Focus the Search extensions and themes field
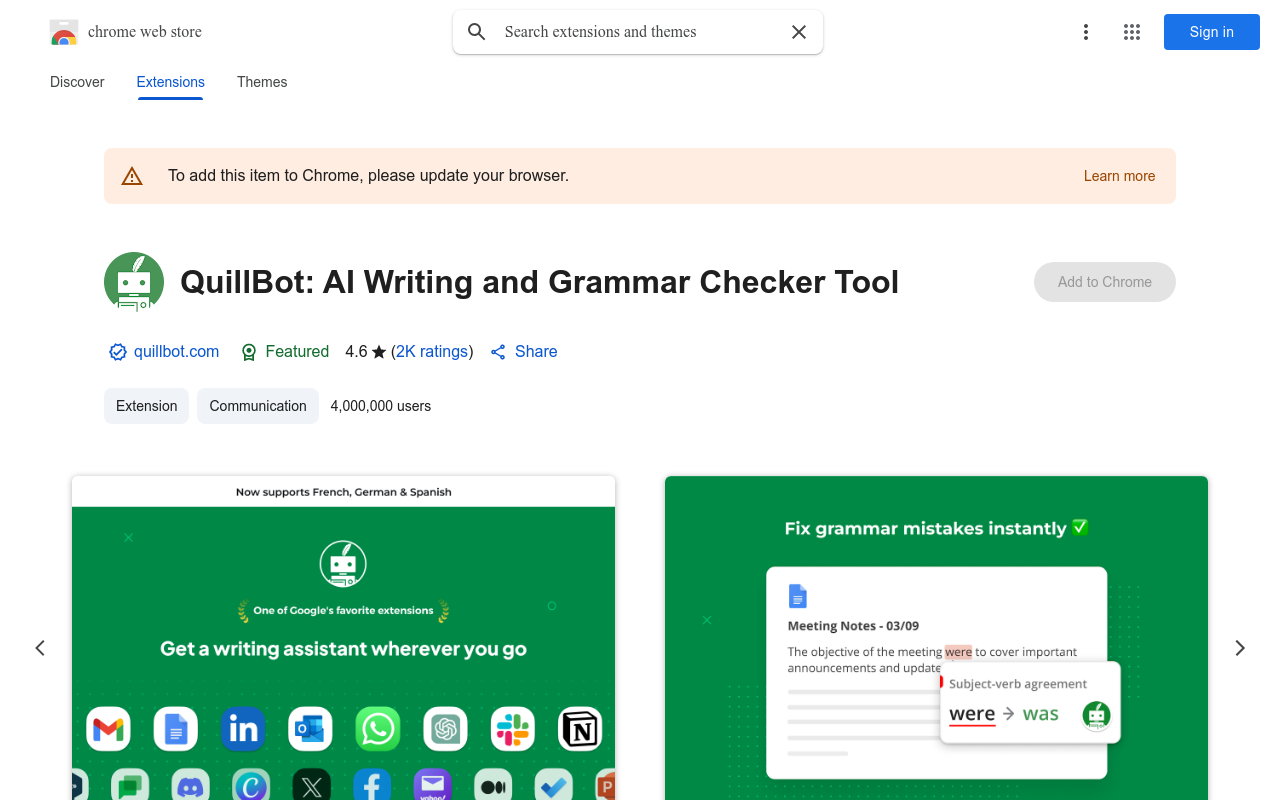The height and width of the screenshot is (800, 1280). tap(638, 32)
